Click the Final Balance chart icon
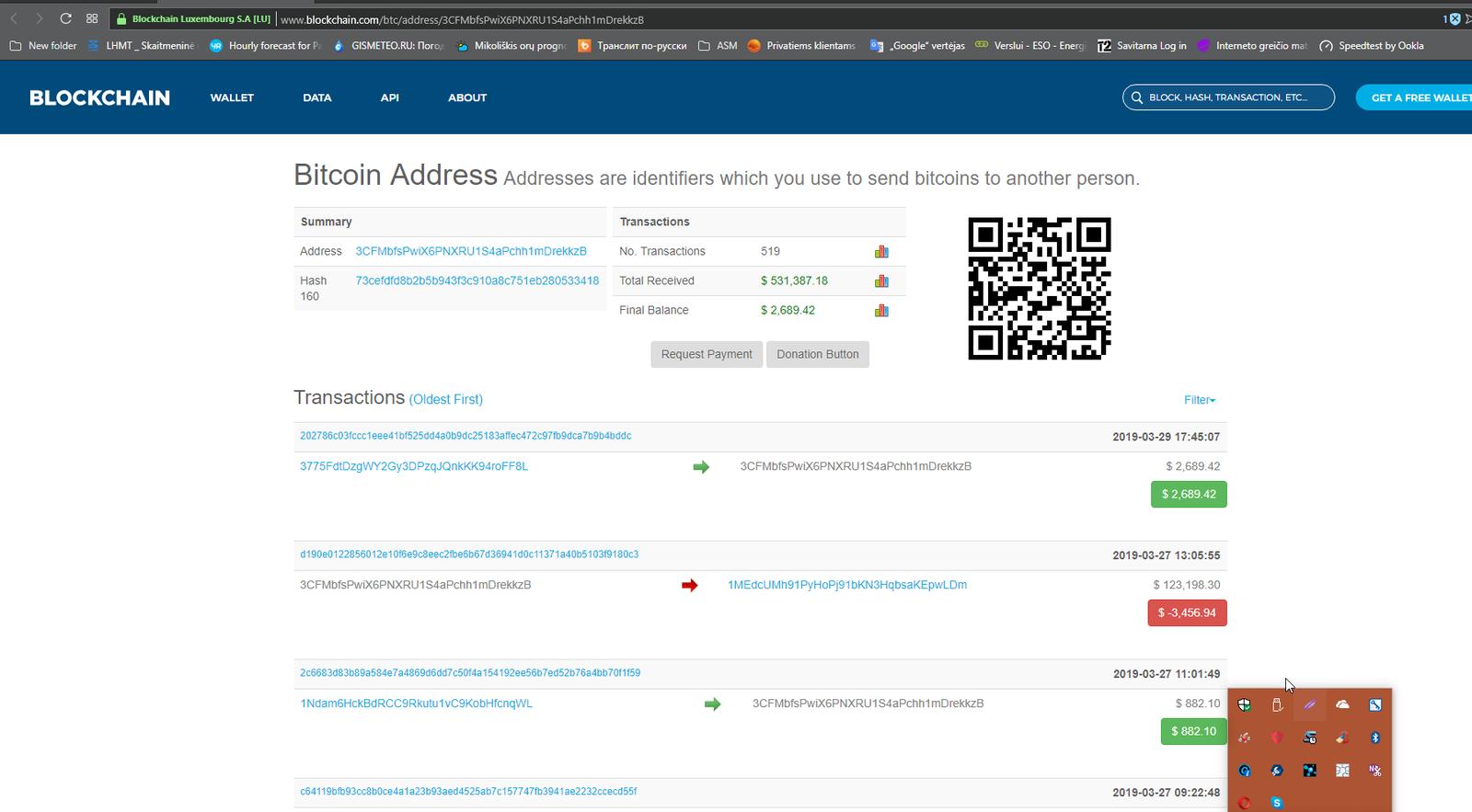 [881, 311]
